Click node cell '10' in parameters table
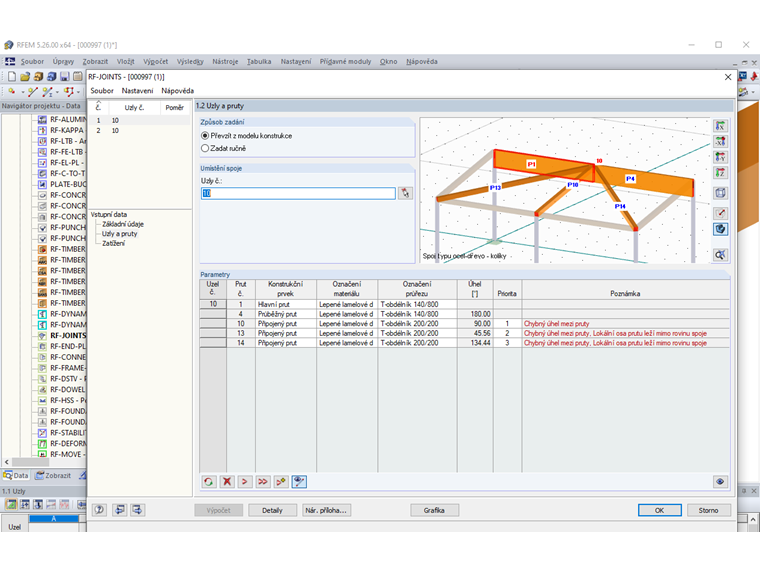Viewport: 760px width, 570px height. tap(213, 304)
